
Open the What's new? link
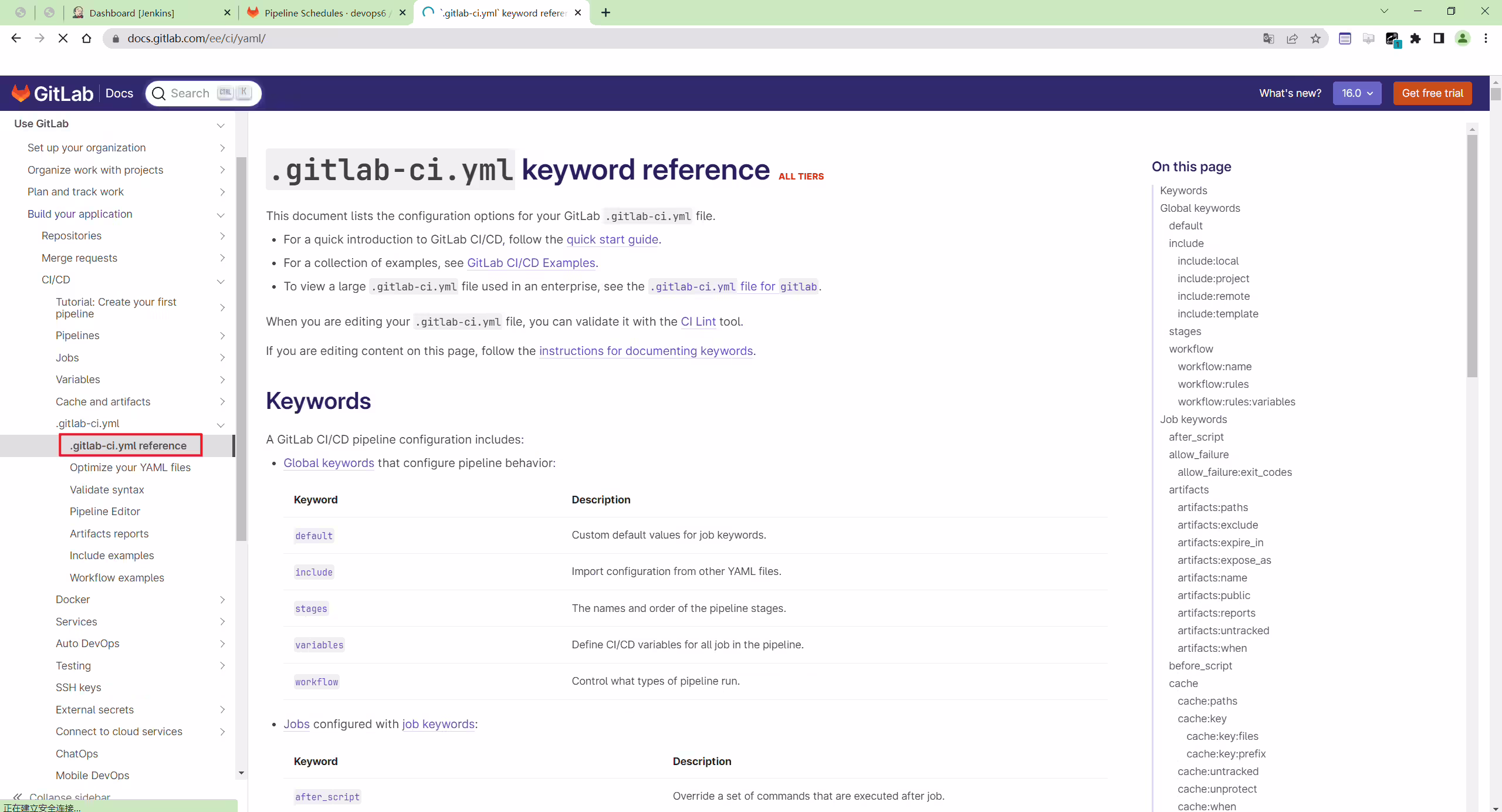point(1290,93)
